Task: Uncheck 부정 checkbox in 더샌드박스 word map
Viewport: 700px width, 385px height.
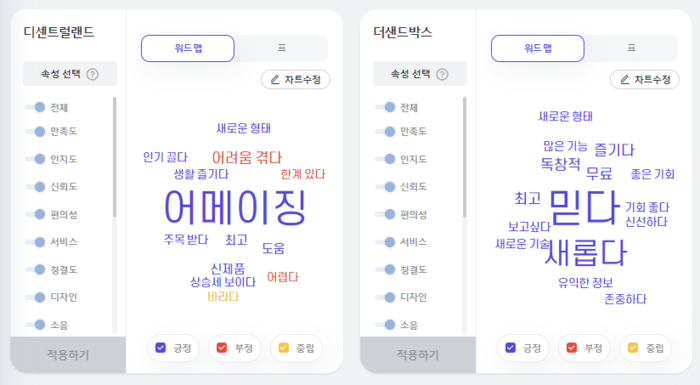Action: [x=571, y=348]
